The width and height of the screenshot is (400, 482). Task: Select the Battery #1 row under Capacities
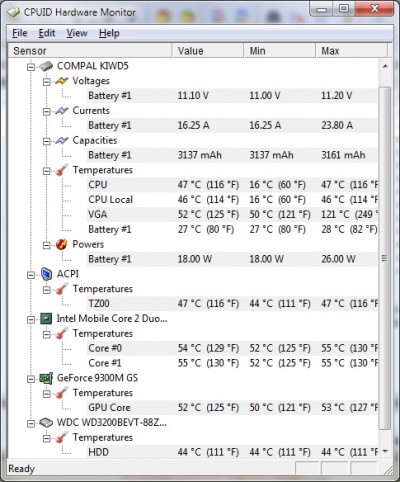tap(232, 155)
